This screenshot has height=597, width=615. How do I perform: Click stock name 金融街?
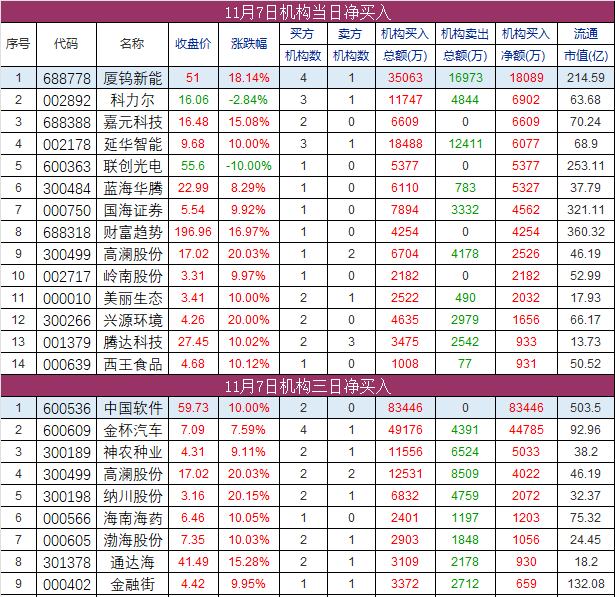click(133, 584)
